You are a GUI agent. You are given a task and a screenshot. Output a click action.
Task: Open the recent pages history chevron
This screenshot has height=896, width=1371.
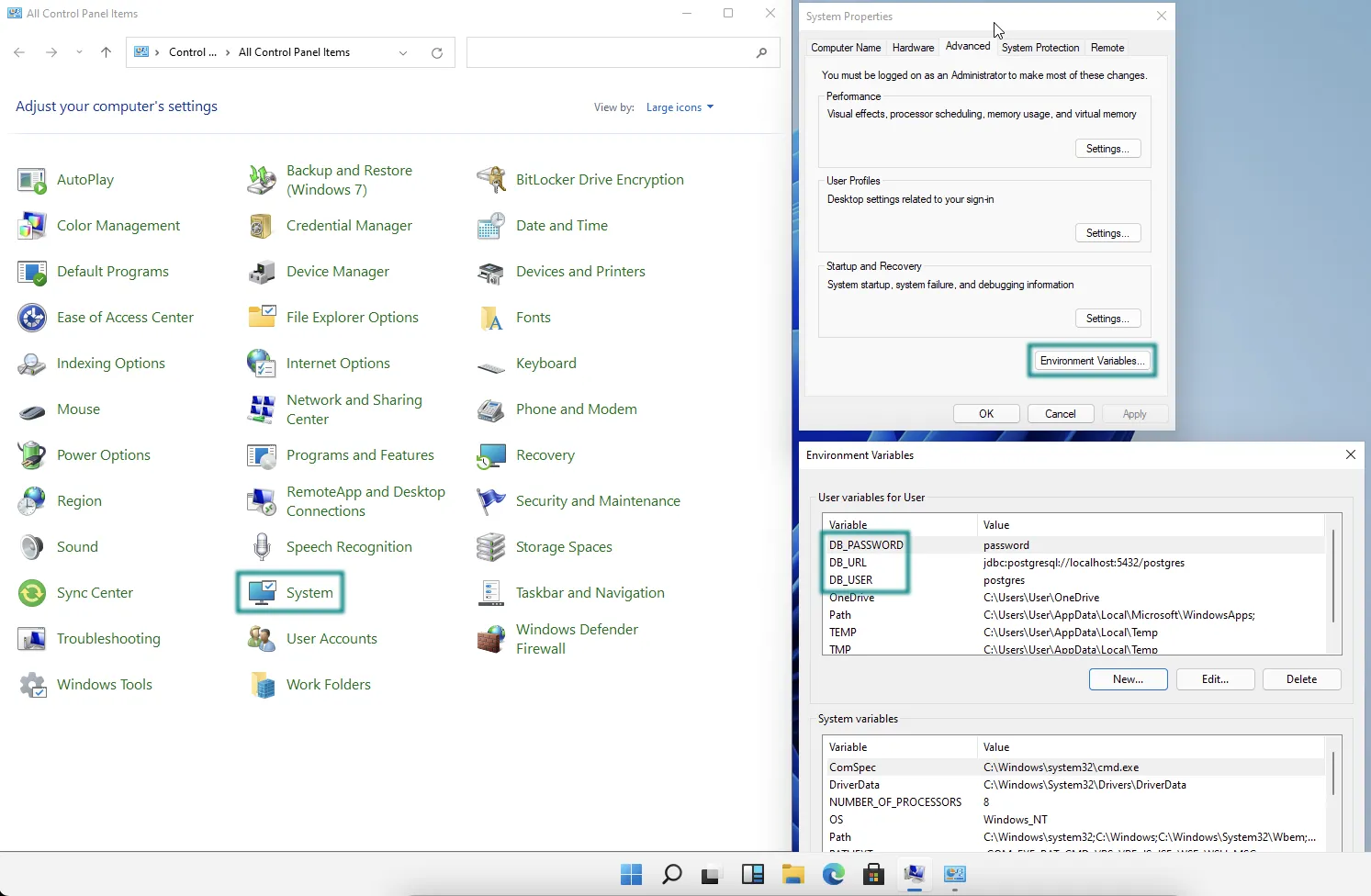[79, 52]
